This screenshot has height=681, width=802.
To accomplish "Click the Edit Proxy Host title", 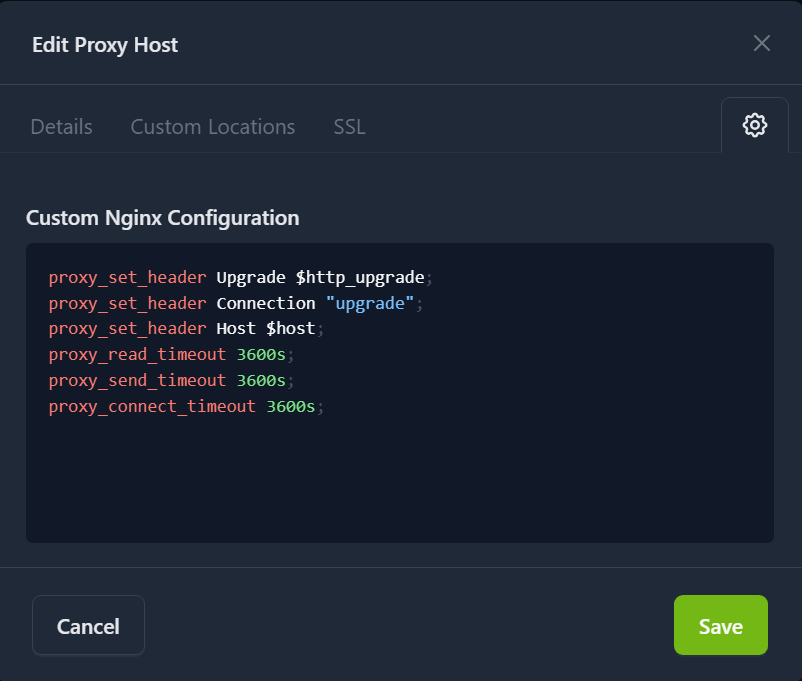I will [x=105, y=44].
